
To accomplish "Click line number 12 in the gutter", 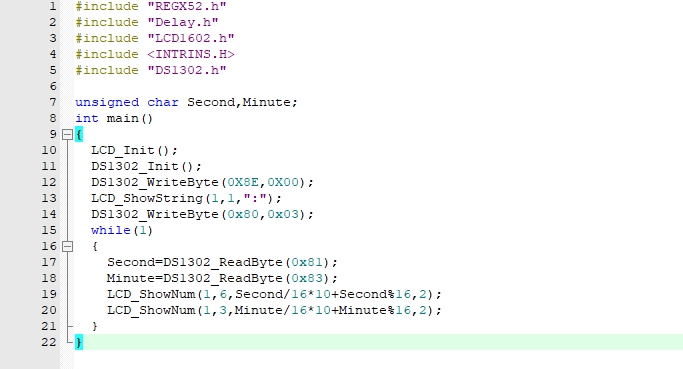I will [49, 182].
